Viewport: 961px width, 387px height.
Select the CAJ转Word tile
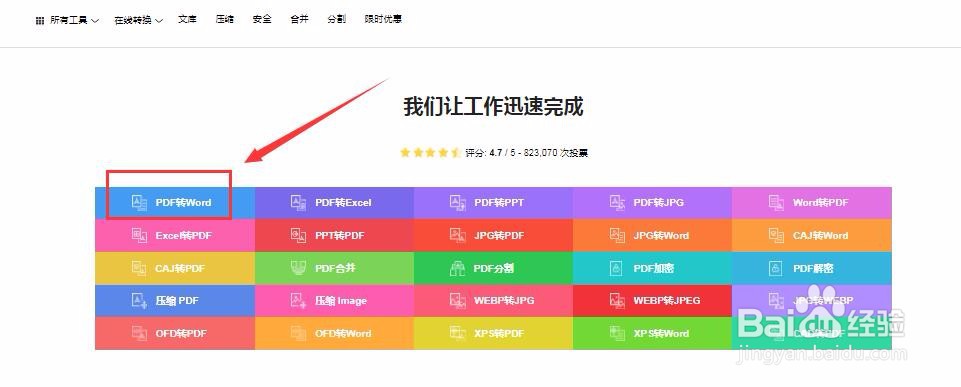[812, 236]
